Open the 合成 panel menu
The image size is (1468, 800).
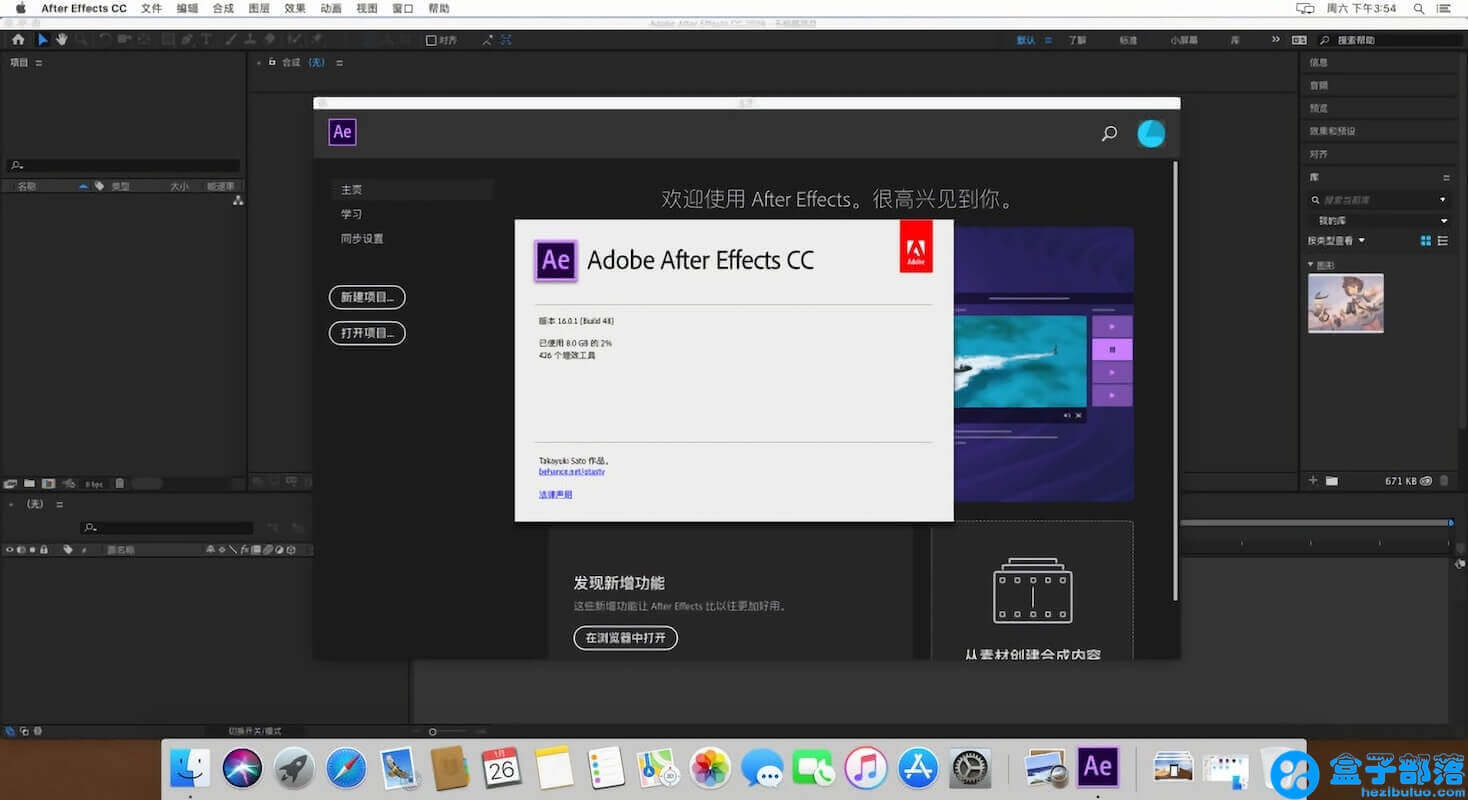[x=339, y=63]
